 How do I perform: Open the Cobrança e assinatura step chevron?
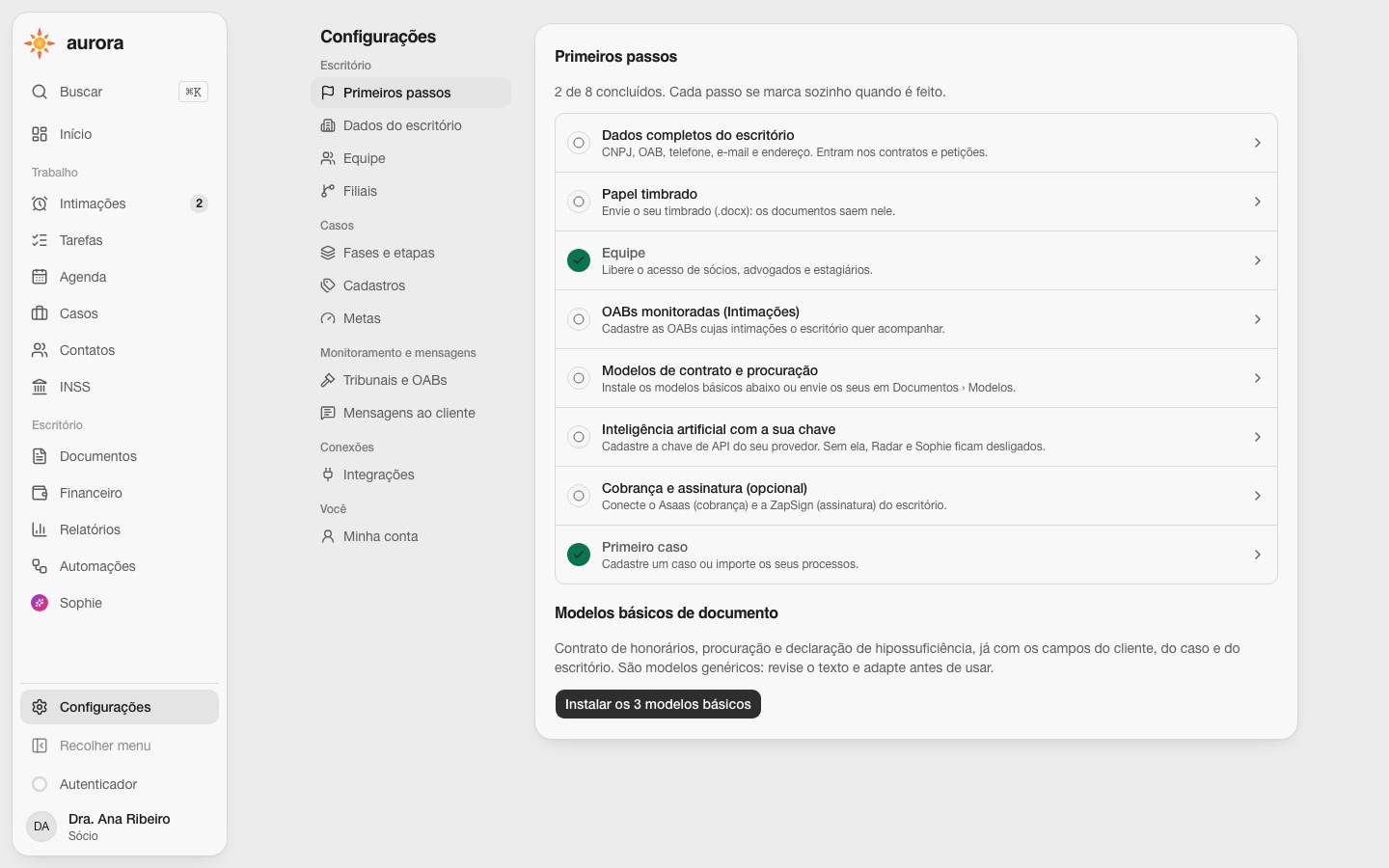[x=1258, y=496]
